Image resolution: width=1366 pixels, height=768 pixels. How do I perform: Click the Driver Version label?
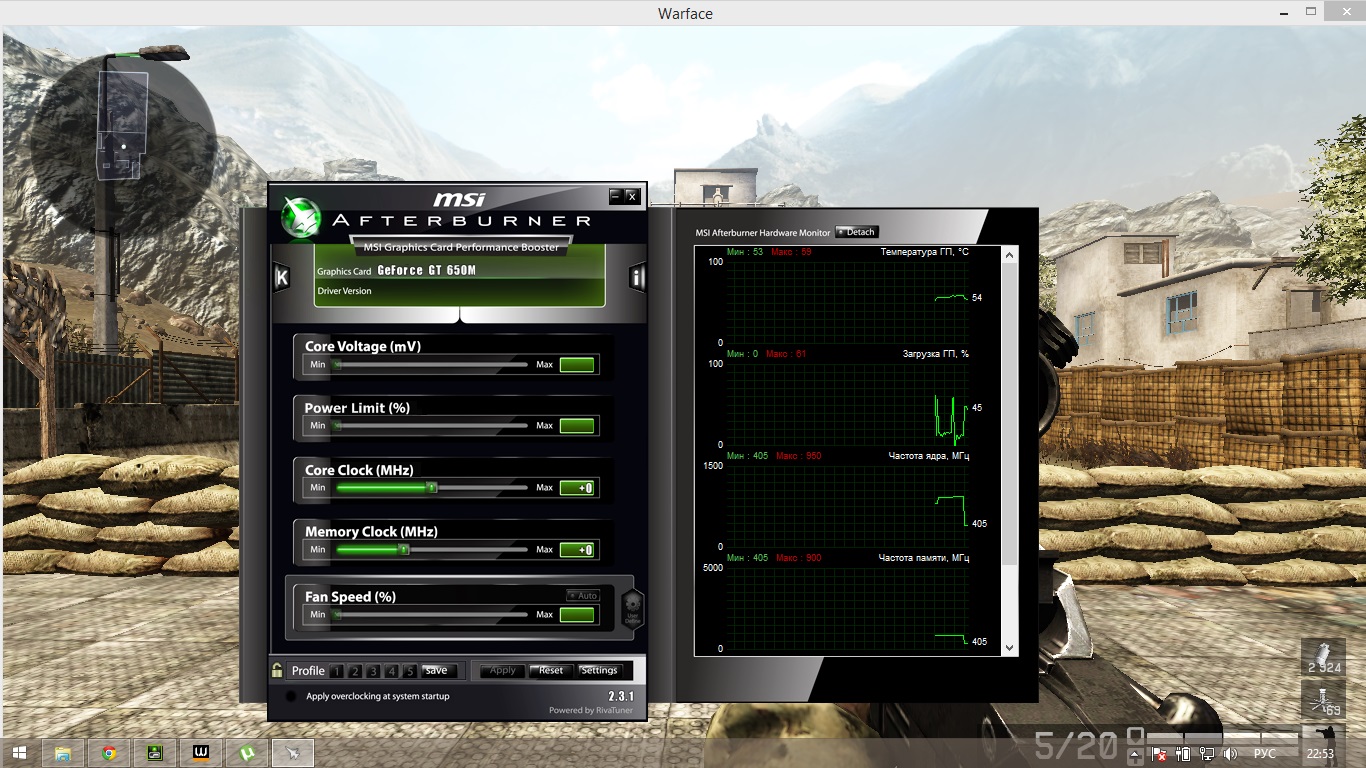344,291
